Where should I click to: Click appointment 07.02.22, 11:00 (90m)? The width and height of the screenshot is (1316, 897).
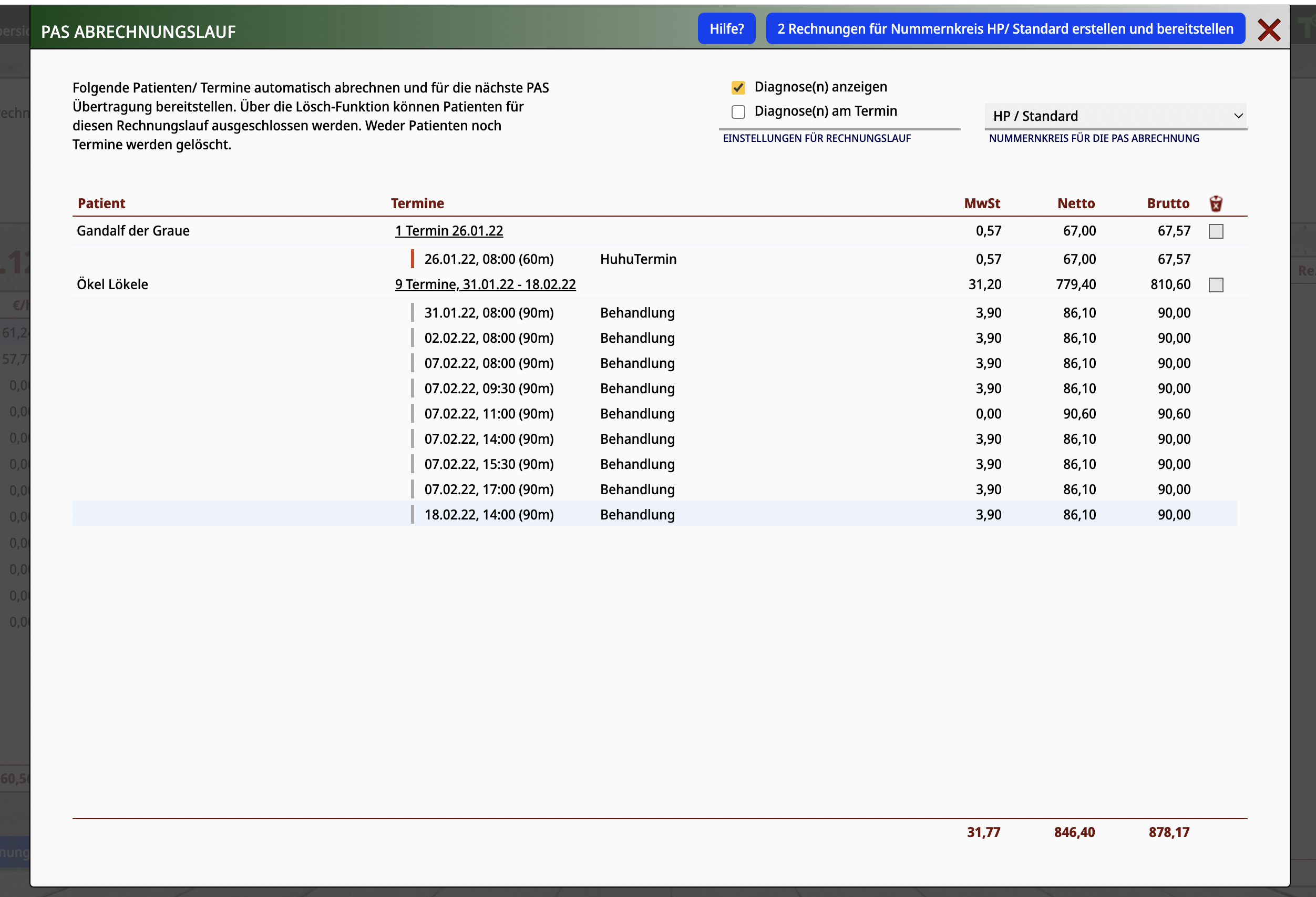coord(489,414)
